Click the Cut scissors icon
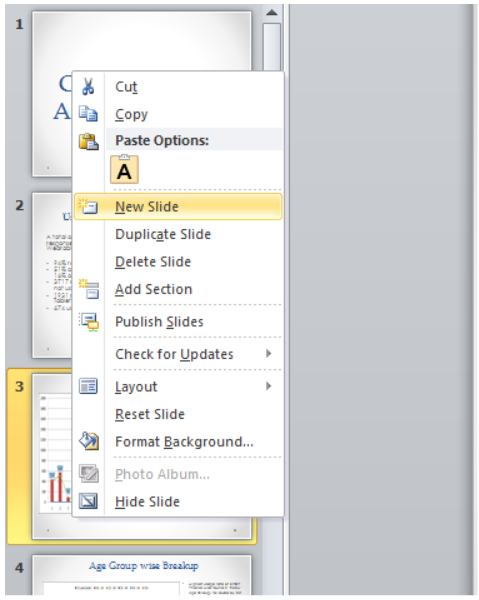 (x=88, y=86)
